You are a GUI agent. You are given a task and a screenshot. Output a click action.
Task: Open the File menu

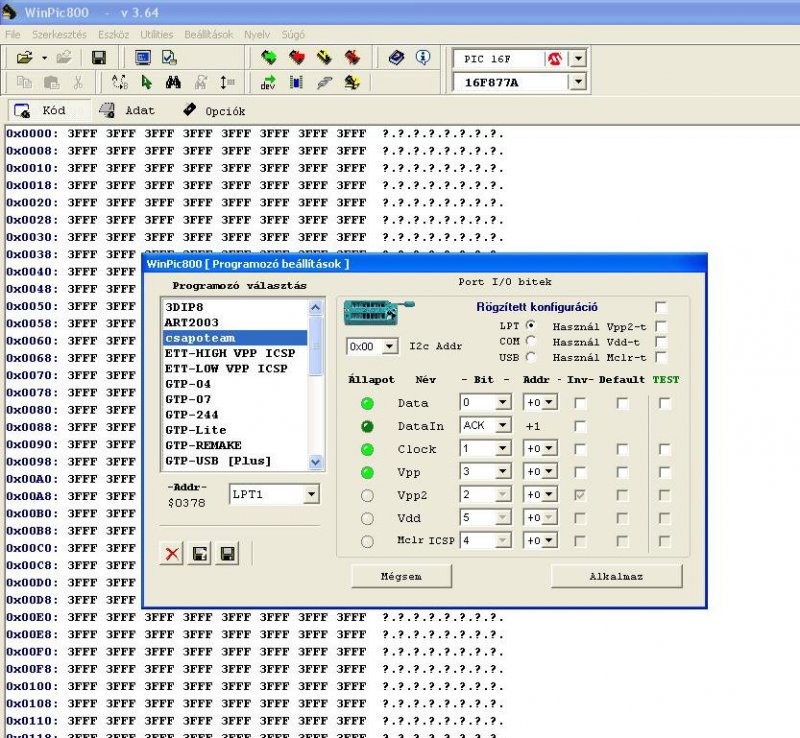pyautogui.click(x=12, y=34)
